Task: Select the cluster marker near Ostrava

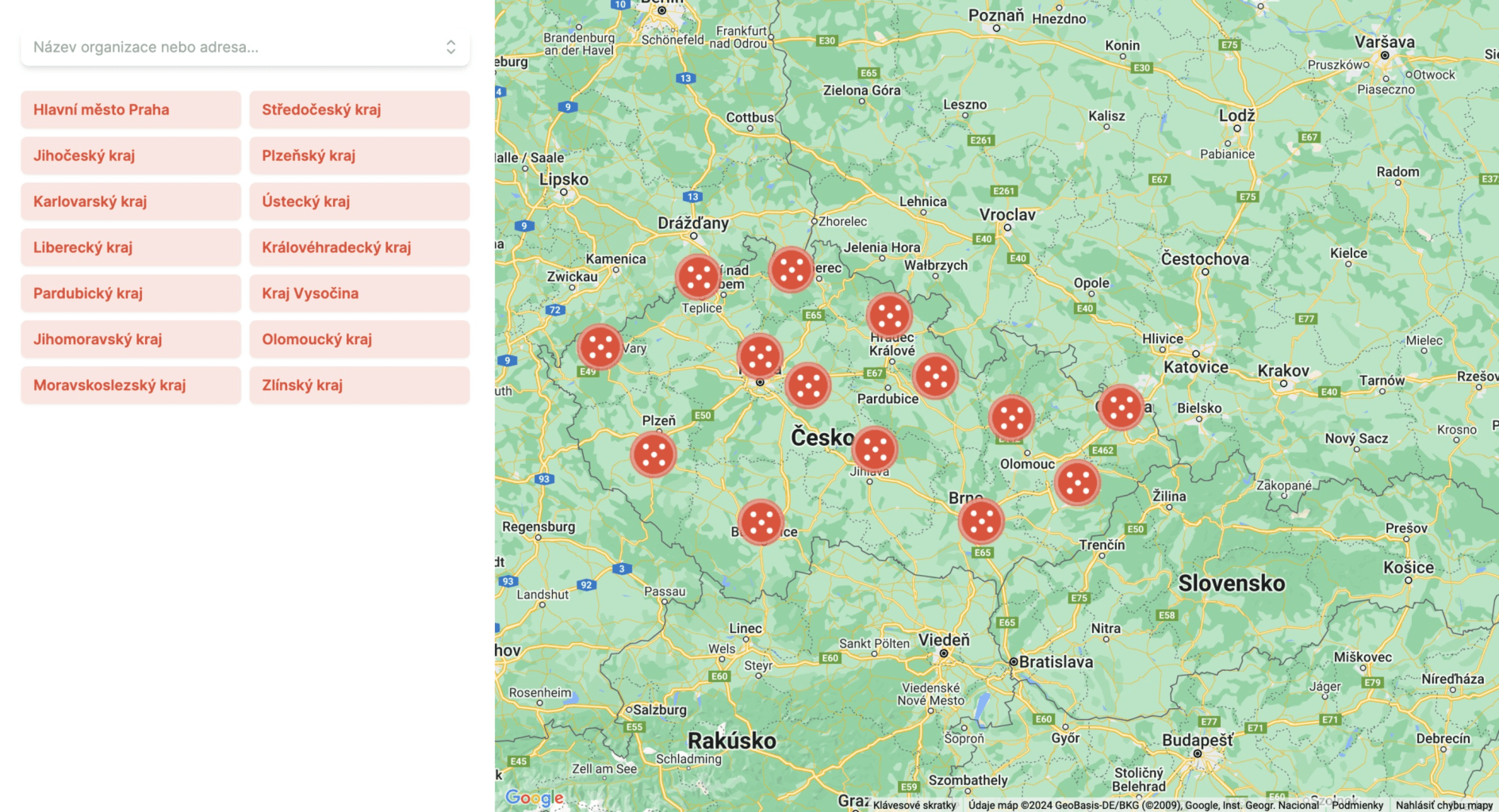Action: [1121, 409]
